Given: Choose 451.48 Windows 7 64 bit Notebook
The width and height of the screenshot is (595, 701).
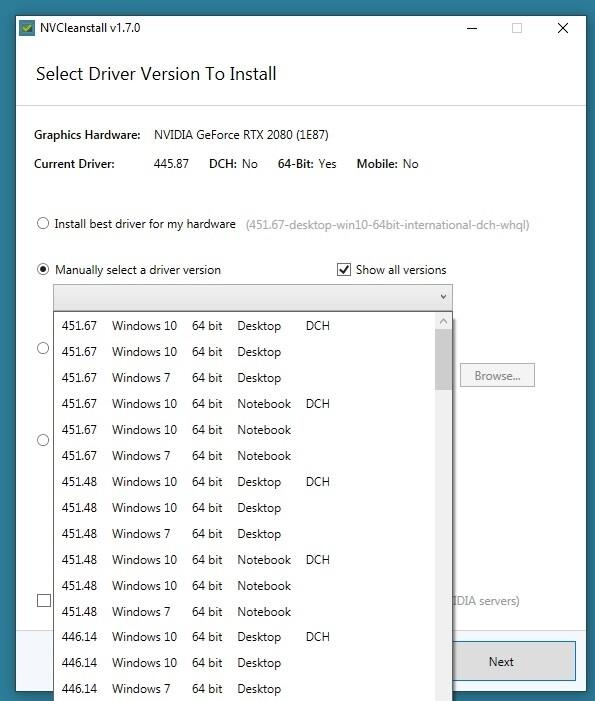Looking at the screenshot, I should (x=244, y=612).
